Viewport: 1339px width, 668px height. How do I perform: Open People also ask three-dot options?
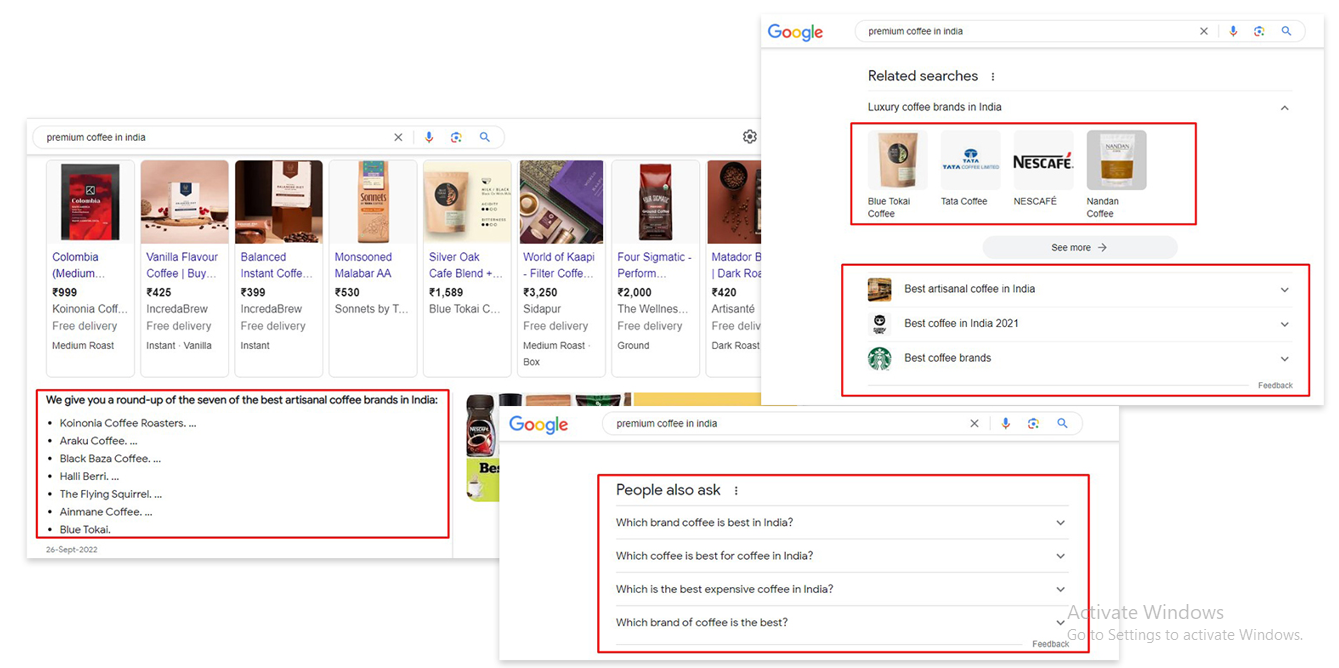click(x=736, y=491)
